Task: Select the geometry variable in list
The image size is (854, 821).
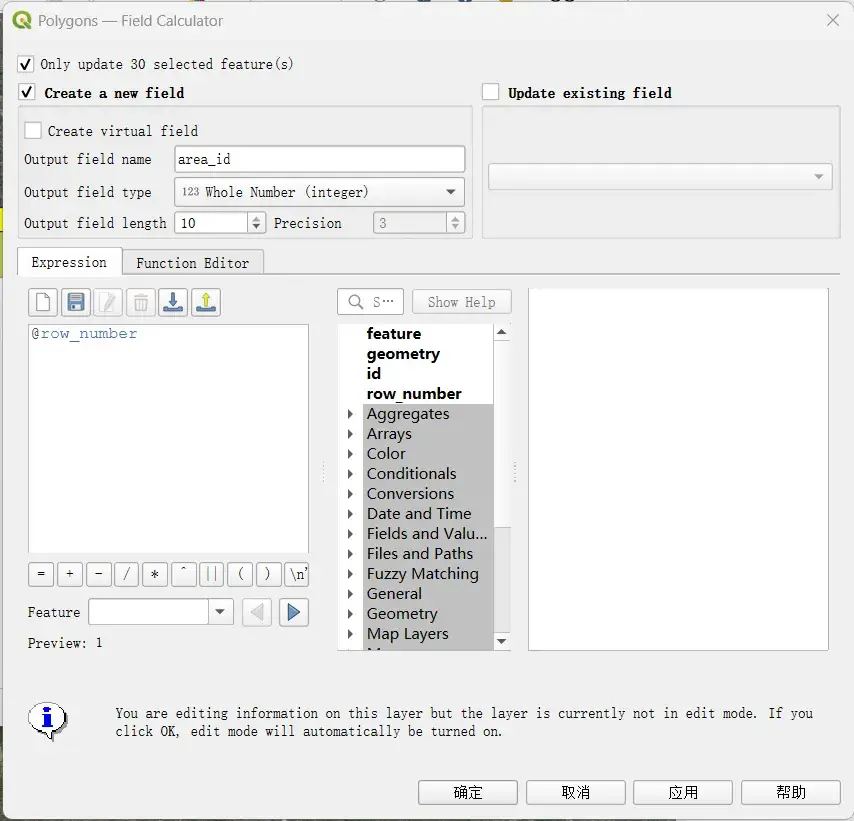Action: click(403, 354)
